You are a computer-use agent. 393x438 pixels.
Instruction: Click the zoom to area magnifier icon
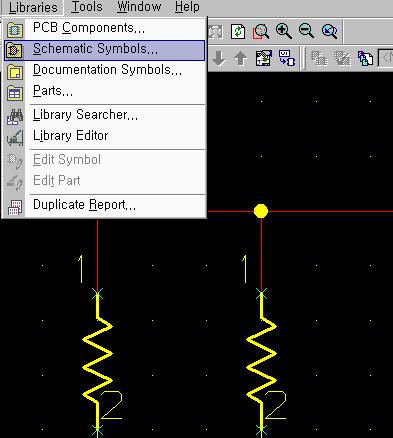(x=261, y=31)
